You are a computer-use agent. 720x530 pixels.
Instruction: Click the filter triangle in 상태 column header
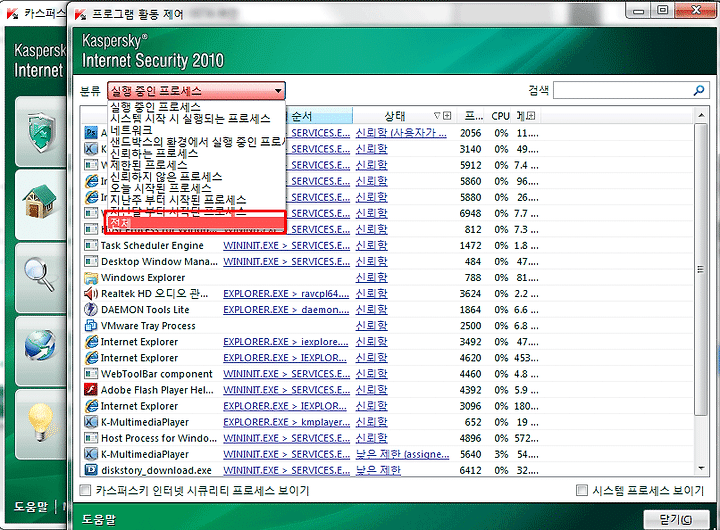[x=437, y=116]
